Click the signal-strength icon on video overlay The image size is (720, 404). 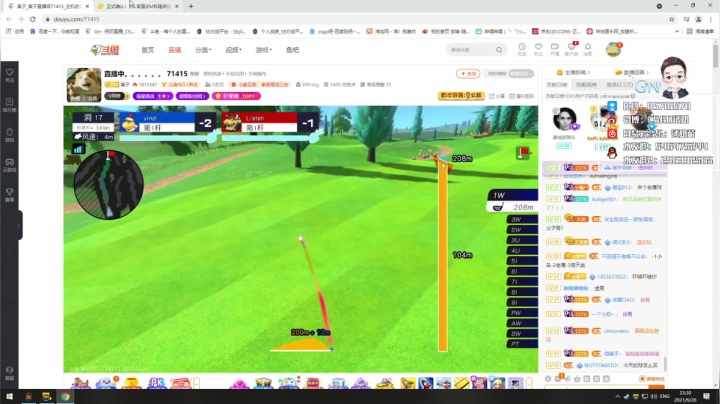(x=79, y=149)
